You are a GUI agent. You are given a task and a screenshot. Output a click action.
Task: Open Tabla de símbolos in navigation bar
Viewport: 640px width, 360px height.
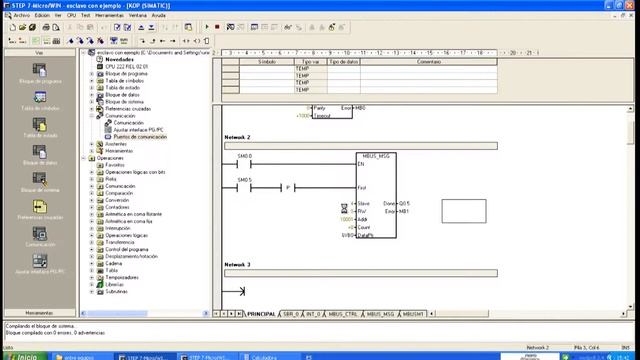40,101
